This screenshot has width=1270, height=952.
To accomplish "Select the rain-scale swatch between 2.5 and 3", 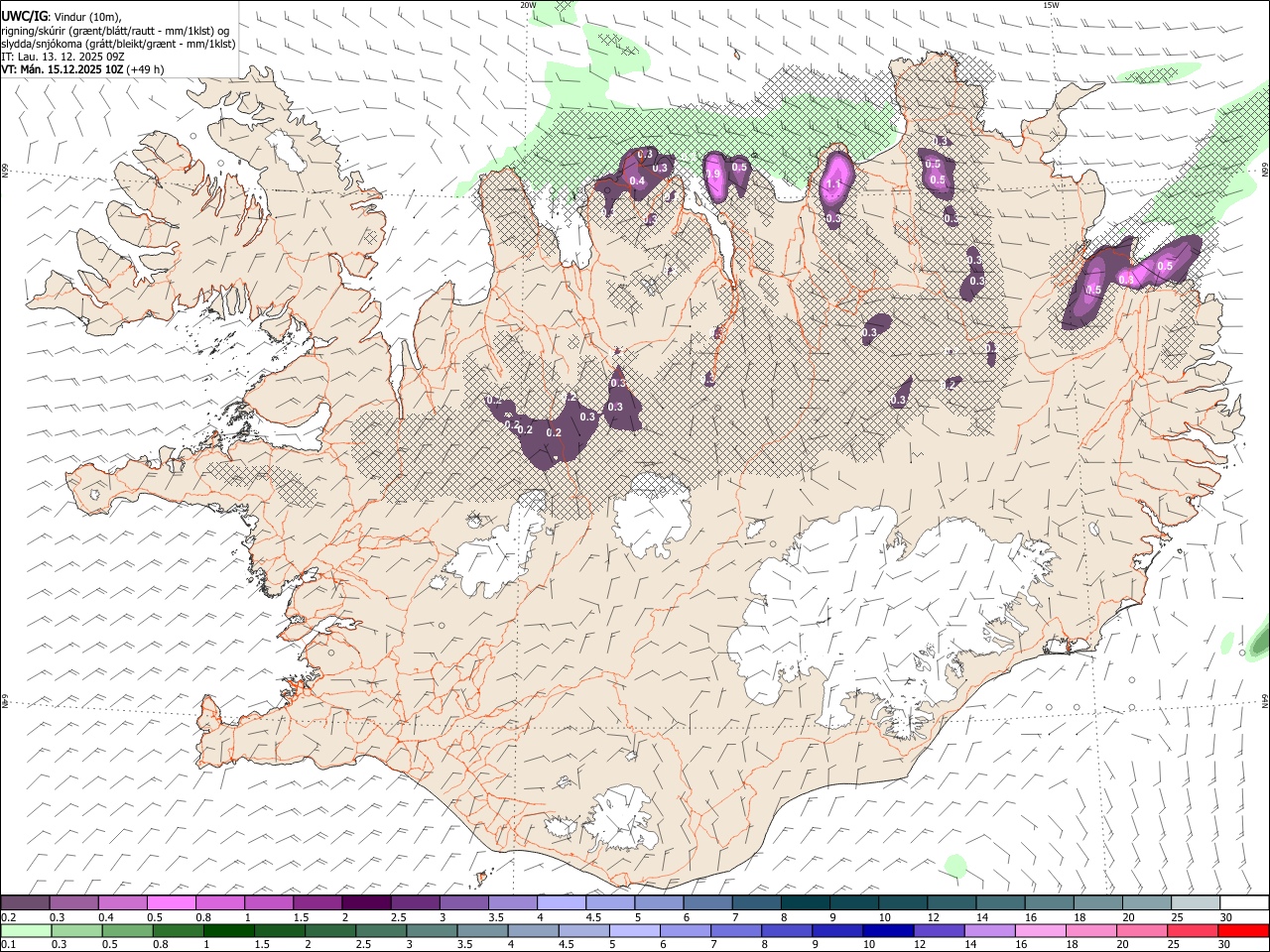I will pos(381,931).
